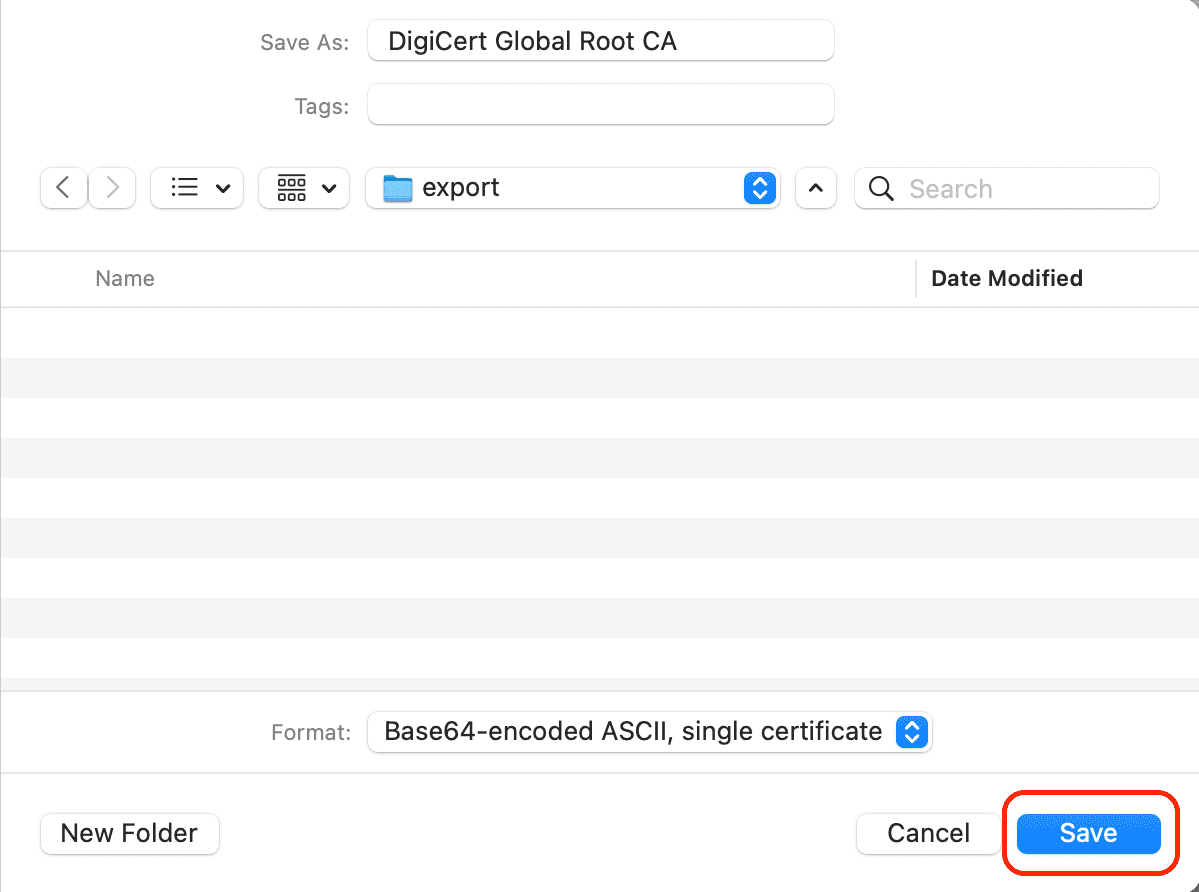Collapse the dialog with the chevron-up button
1199x892 pixels.
coord(816,188)
